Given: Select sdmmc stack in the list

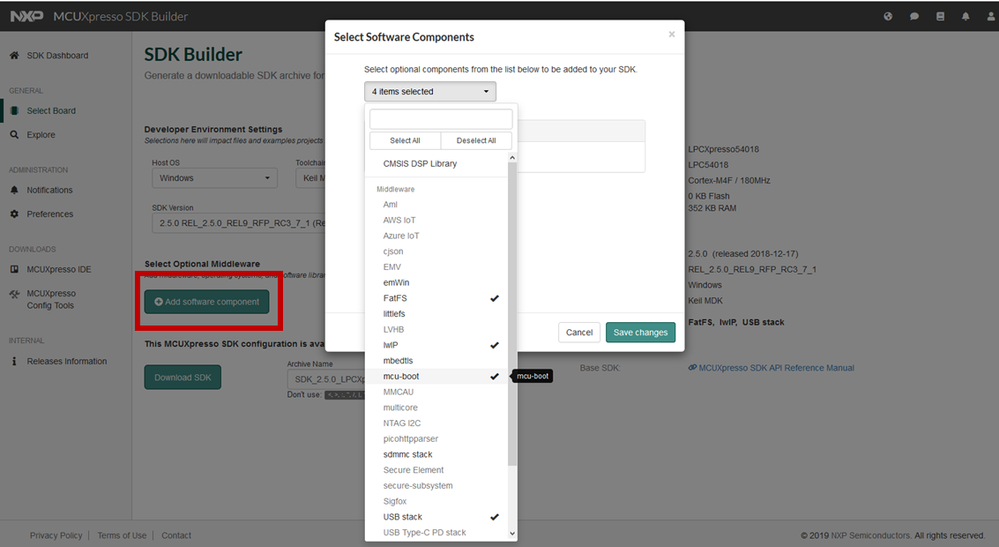Looking at the screenshot, I should pos(408,454).
